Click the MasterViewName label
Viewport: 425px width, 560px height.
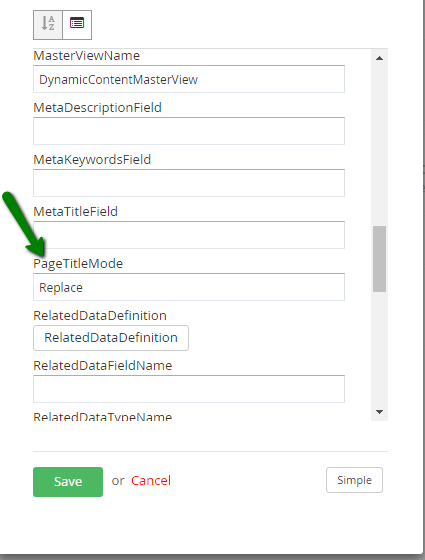(86, 56)
